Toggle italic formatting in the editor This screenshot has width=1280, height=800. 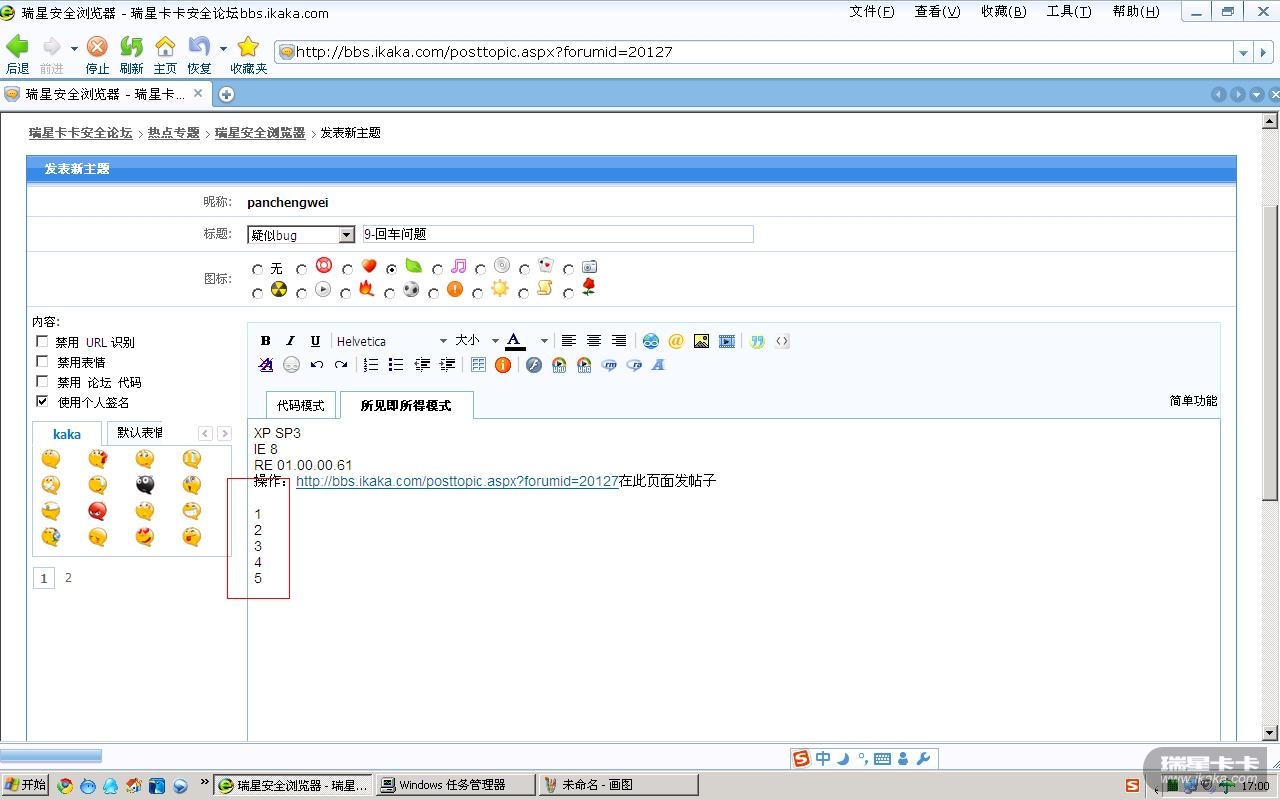pyautogui.click(x=291, y=341)
